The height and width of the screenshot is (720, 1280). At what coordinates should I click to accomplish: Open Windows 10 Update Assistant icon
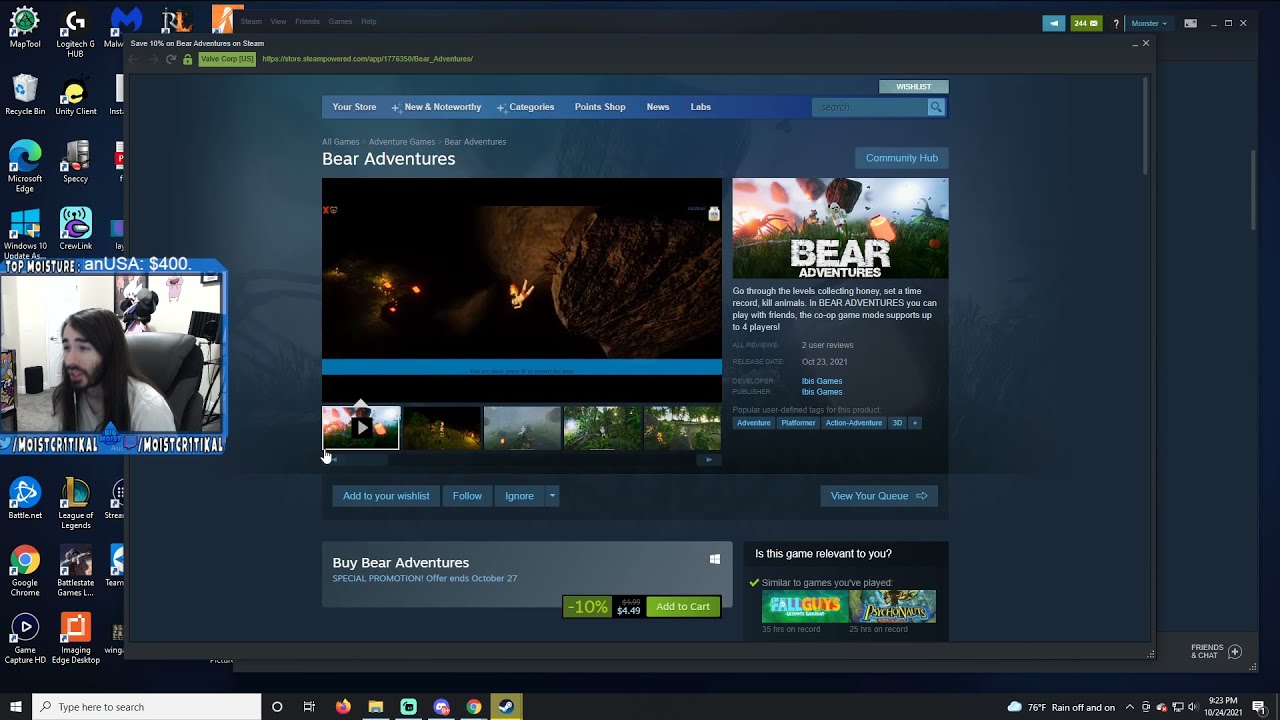(x=25, y=234)
